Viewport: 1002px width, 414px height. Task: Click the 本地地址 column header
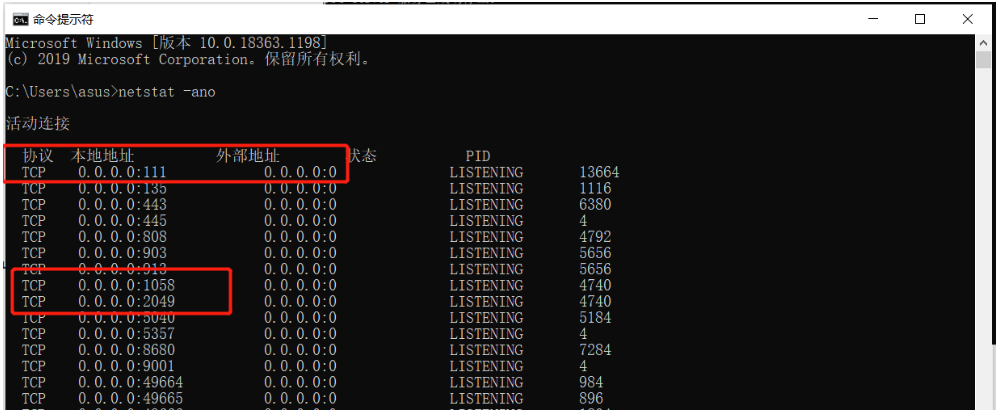pyautogui.click(x=102, y=156)
